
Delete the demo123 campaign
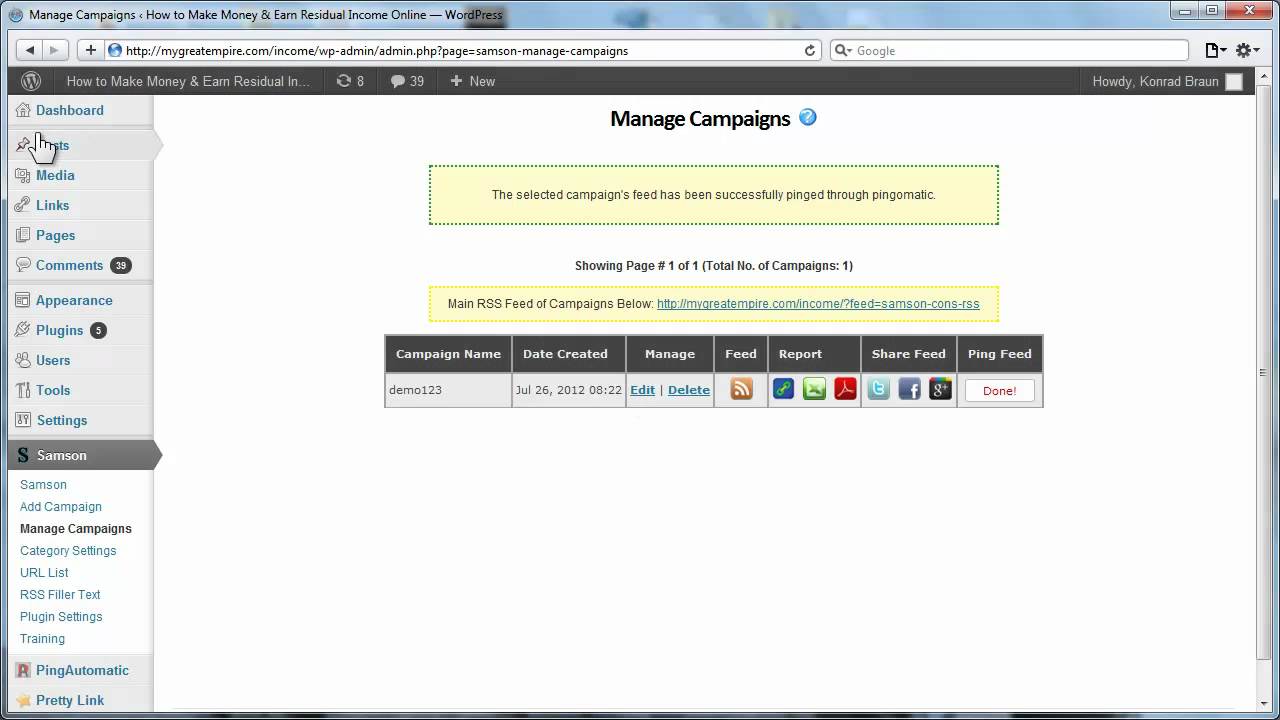tap(689, 390)
